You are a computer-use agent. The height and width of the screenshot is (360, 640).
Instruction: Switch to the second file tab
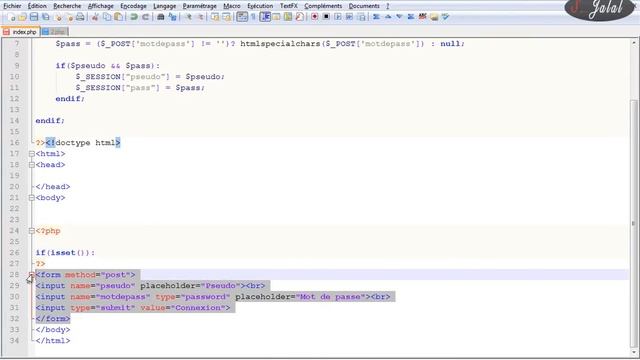click(x=54, y=31)
